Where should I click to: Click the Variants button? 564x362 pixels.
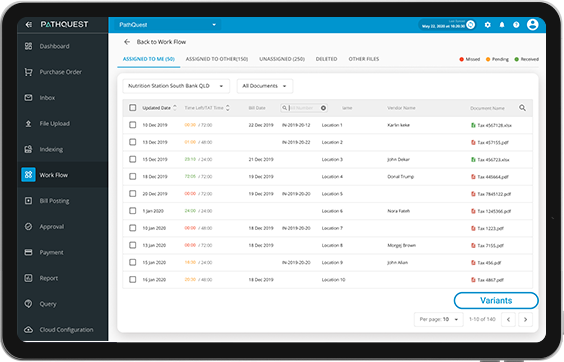click(496, 300)
